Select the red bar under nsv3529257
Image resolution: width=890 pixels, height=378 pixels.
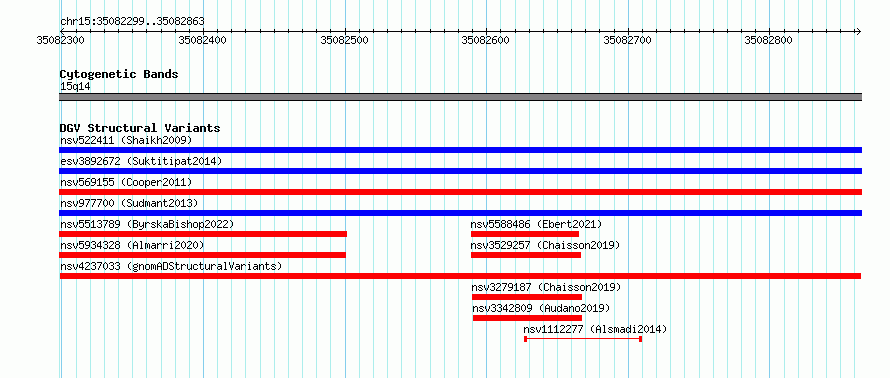[x=526, y=255]
